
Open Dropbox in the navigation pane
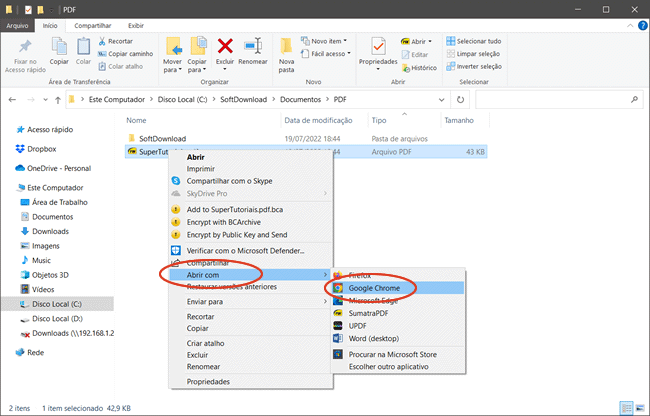click(x=41, y=148)
